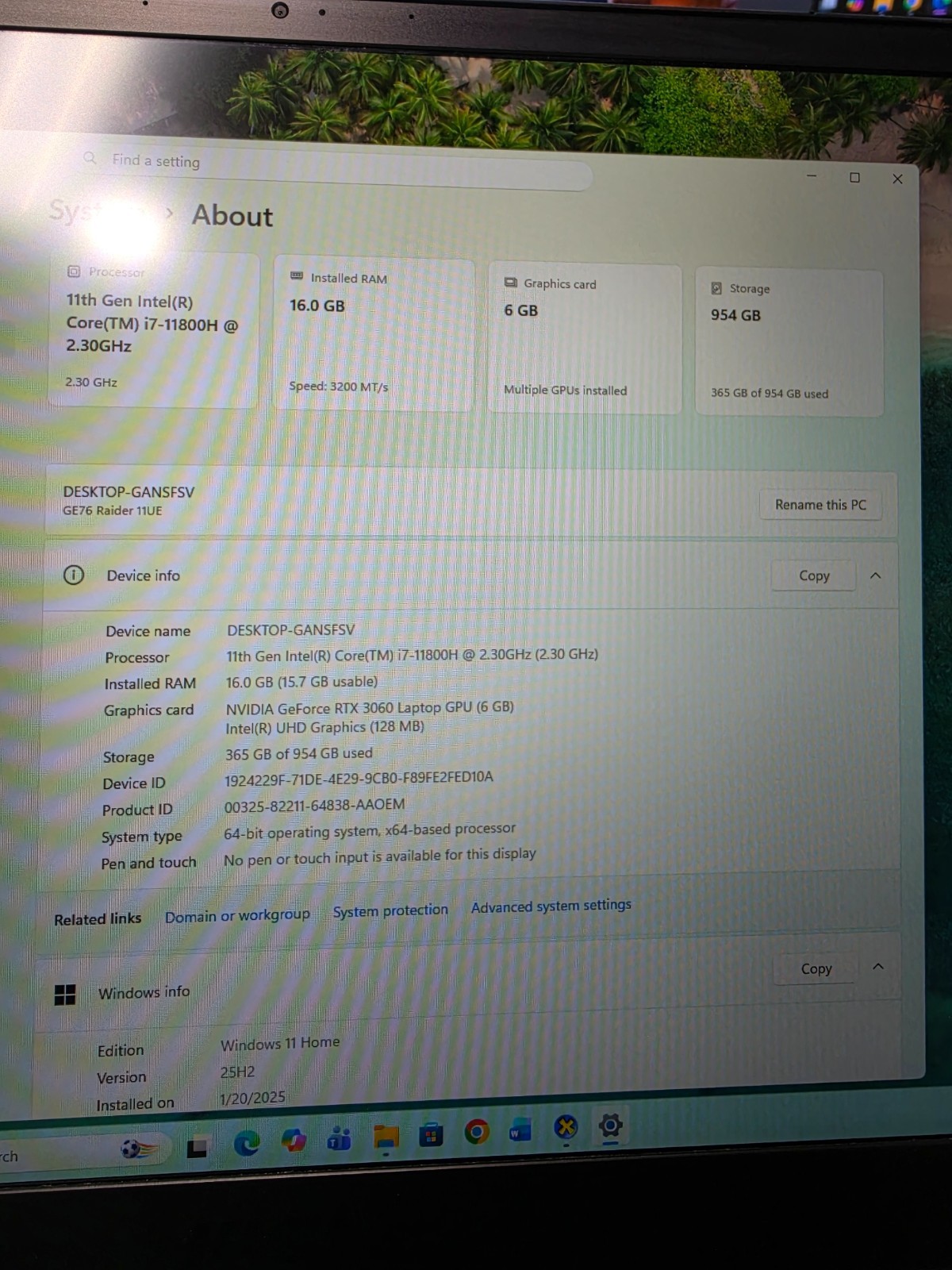Image resolution: width=952 pixels, height=1270 pixels.
Task: Click the yellow X app taskbar icon
Action: click(x=566, y=1126)
